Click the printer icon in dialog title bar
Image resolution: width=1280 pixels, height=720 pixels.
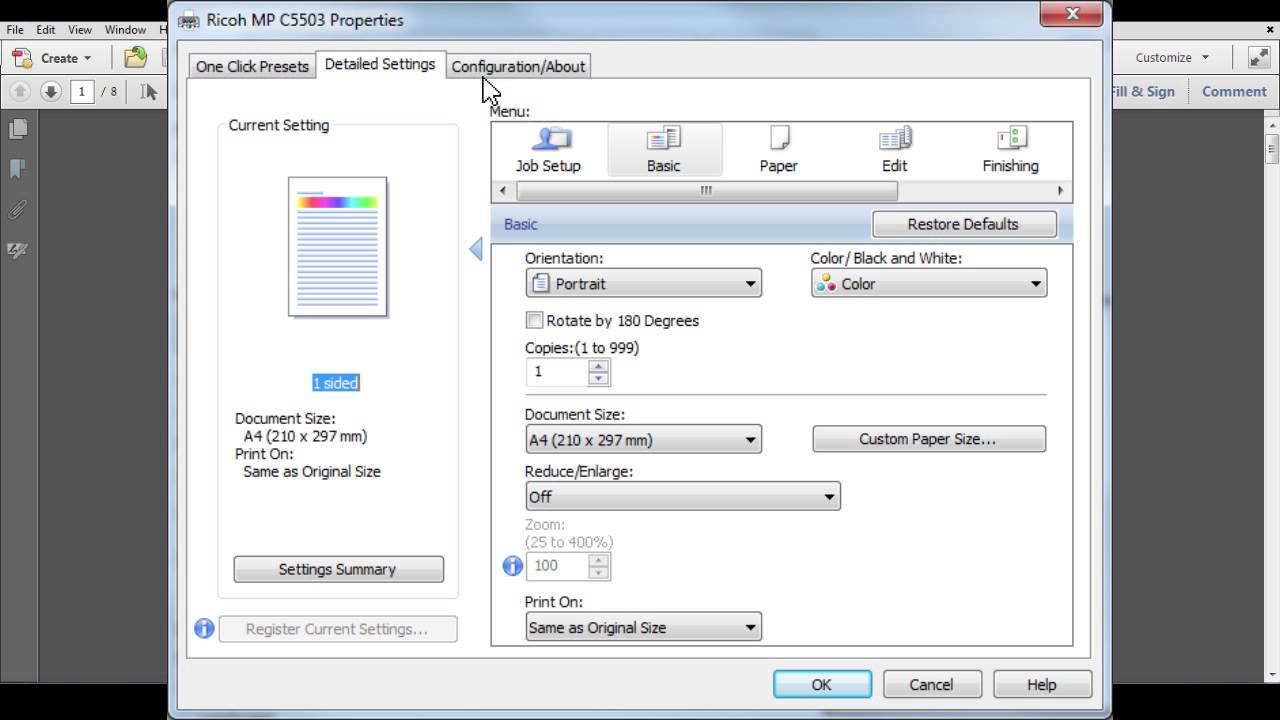click(x=188, y=20)
